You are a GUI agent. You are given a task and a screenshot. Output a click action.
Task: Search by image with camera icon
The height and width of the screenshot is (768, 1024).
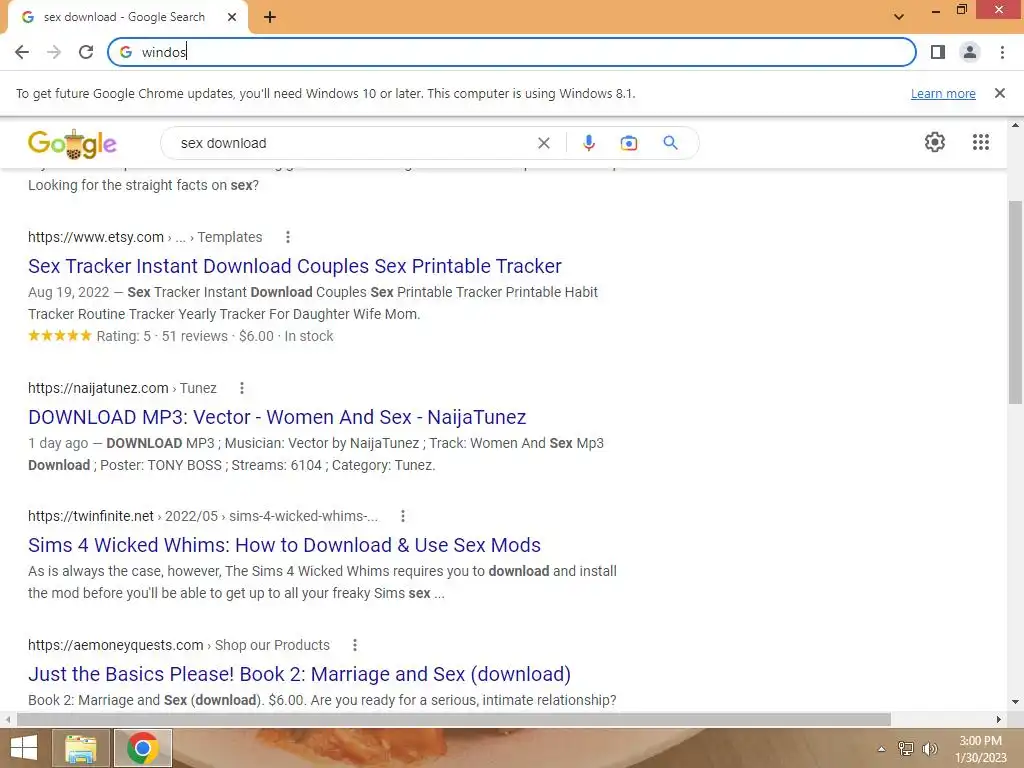(x=628, y=143)
